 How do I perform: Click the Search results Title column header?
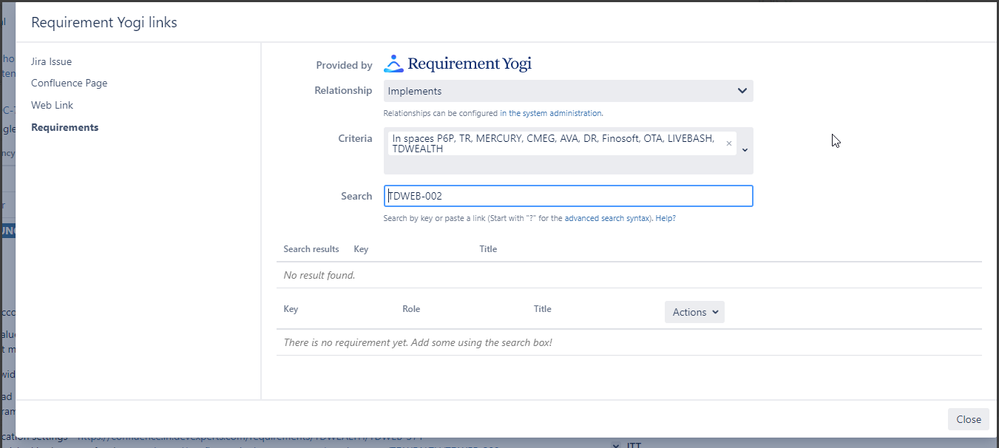(x=488, y=249)
